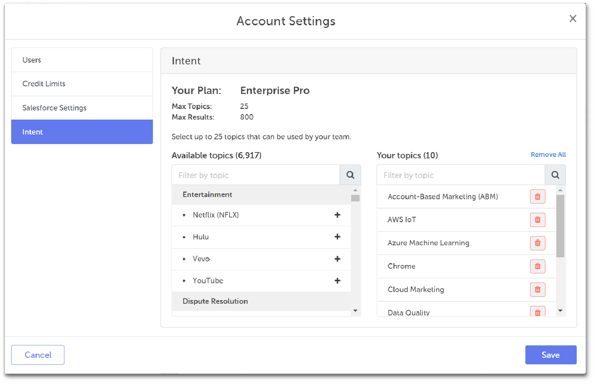The image size is (595, 385).
Task: Delete Chrome topic trash icon
Action: pos(537,266)
